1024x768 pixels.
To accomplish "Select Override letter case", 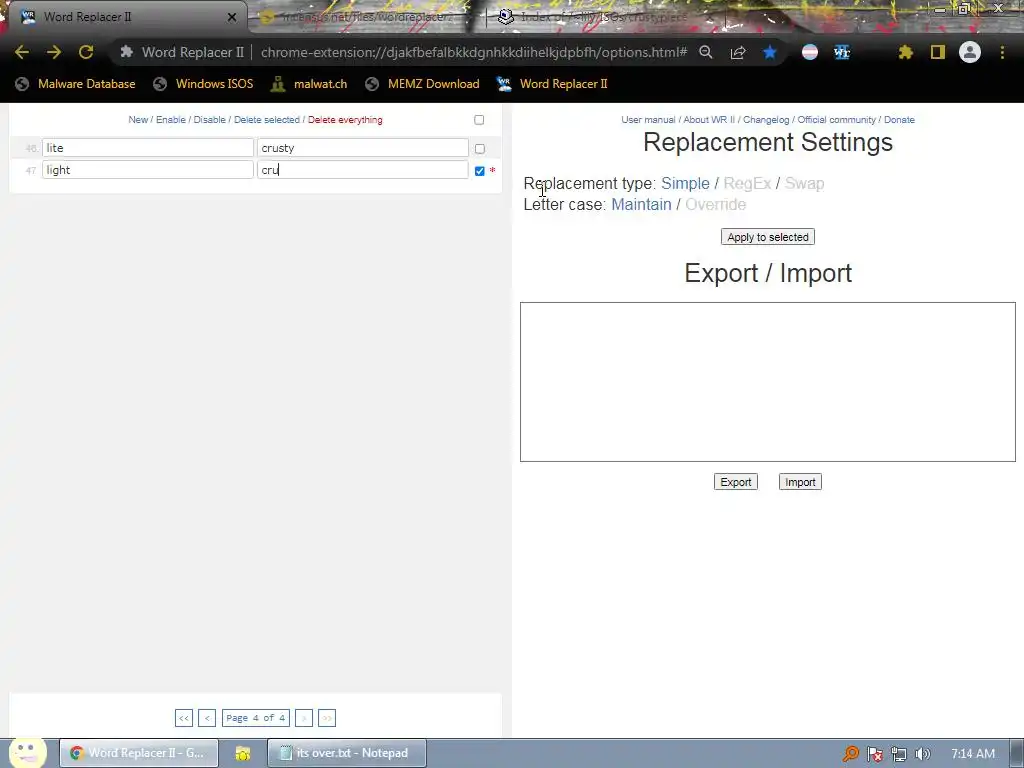I will (715, 204).
